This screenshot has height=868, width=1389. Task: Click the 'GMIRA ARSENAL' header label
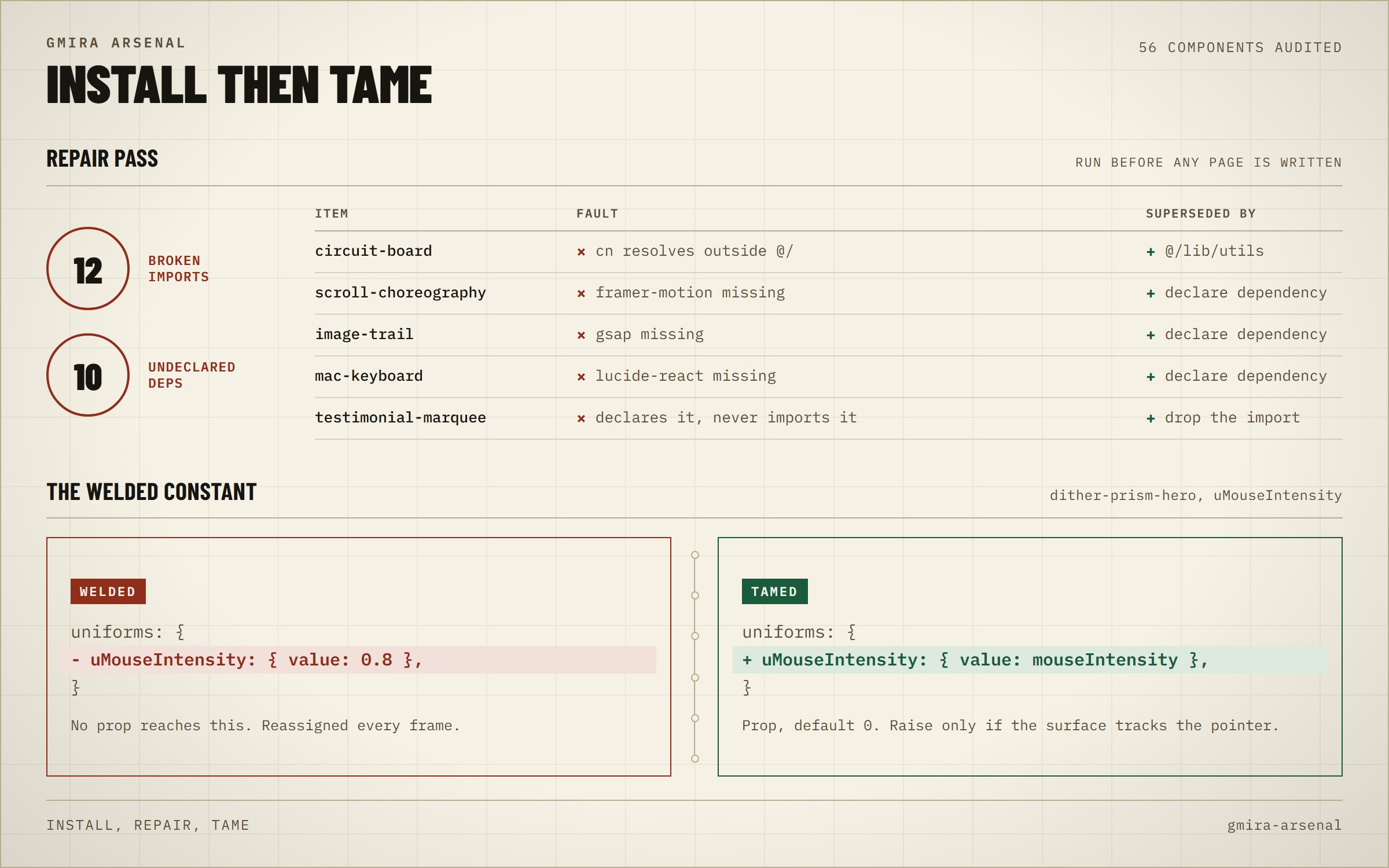(116, 43)
